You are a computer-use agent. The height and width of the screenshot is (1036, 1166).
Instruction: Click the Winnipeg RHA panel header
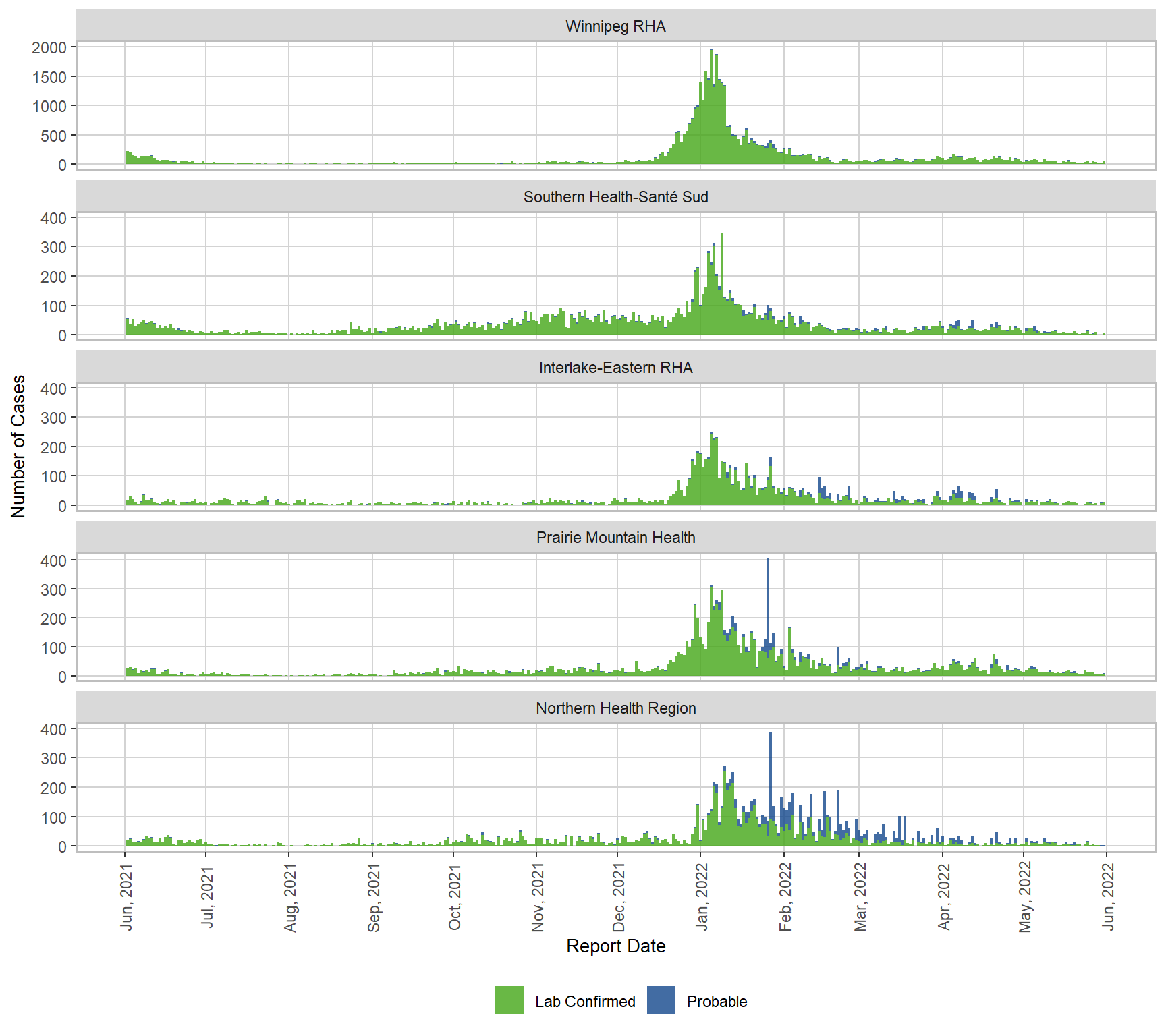pyautogui.click(x=615, y=26)
